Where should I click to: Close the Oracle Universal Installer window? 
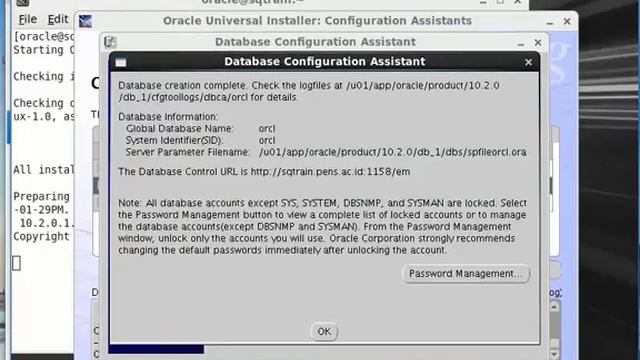pos(567,21)
